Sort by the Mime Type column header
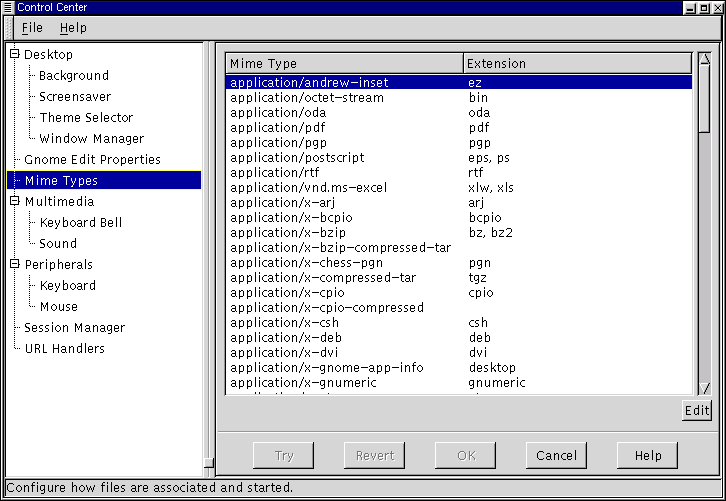Screen dimensions: 726x501 [344, 64]
